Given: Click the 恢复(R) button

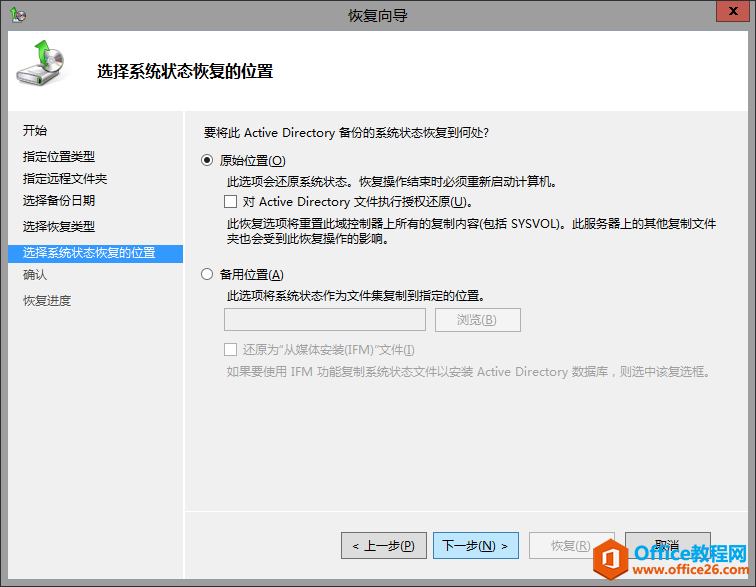Looking at the screenshot, I should point(571,546).
